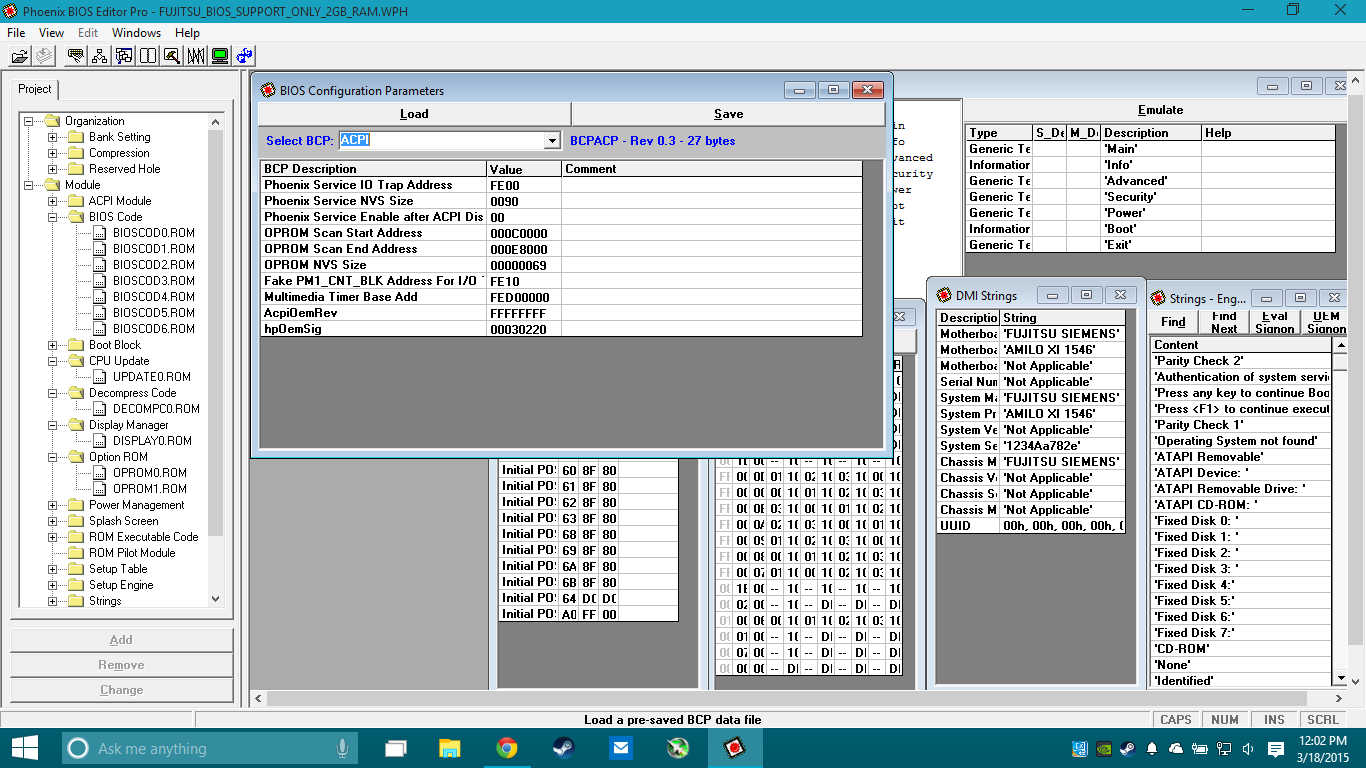
Task: Click the Add button in the Project panel
Action: 121,640
